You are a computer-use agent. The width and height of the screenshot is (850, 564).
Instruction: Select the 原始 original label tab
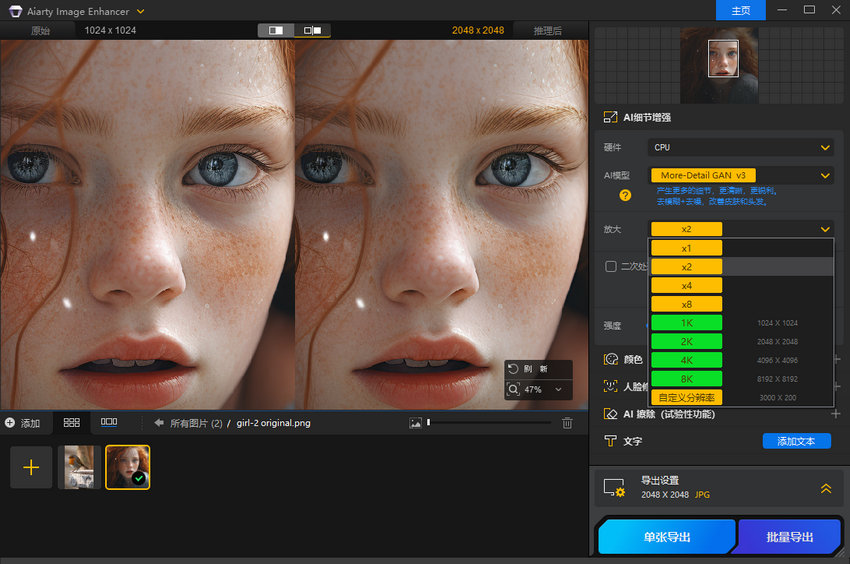point(40,31)
